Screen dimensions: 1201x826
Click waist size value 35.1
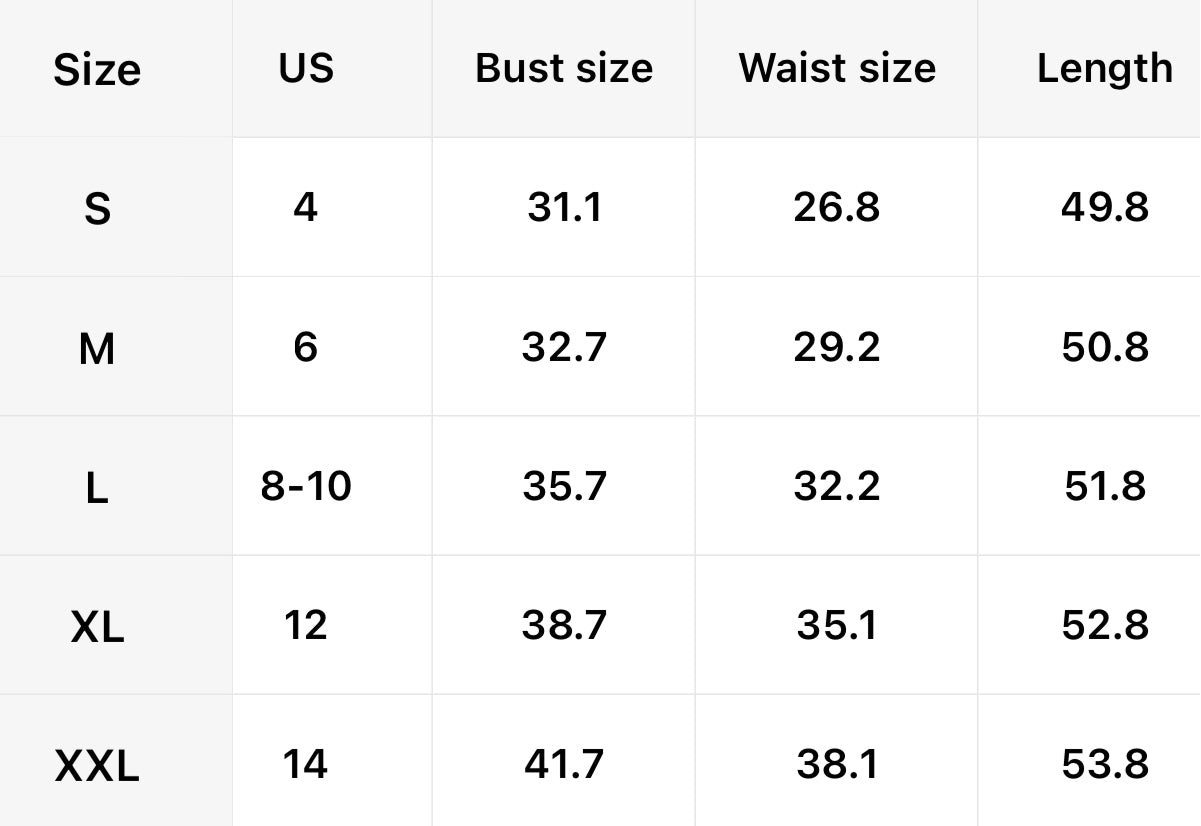pyautogui.click(x=837, y=626)
